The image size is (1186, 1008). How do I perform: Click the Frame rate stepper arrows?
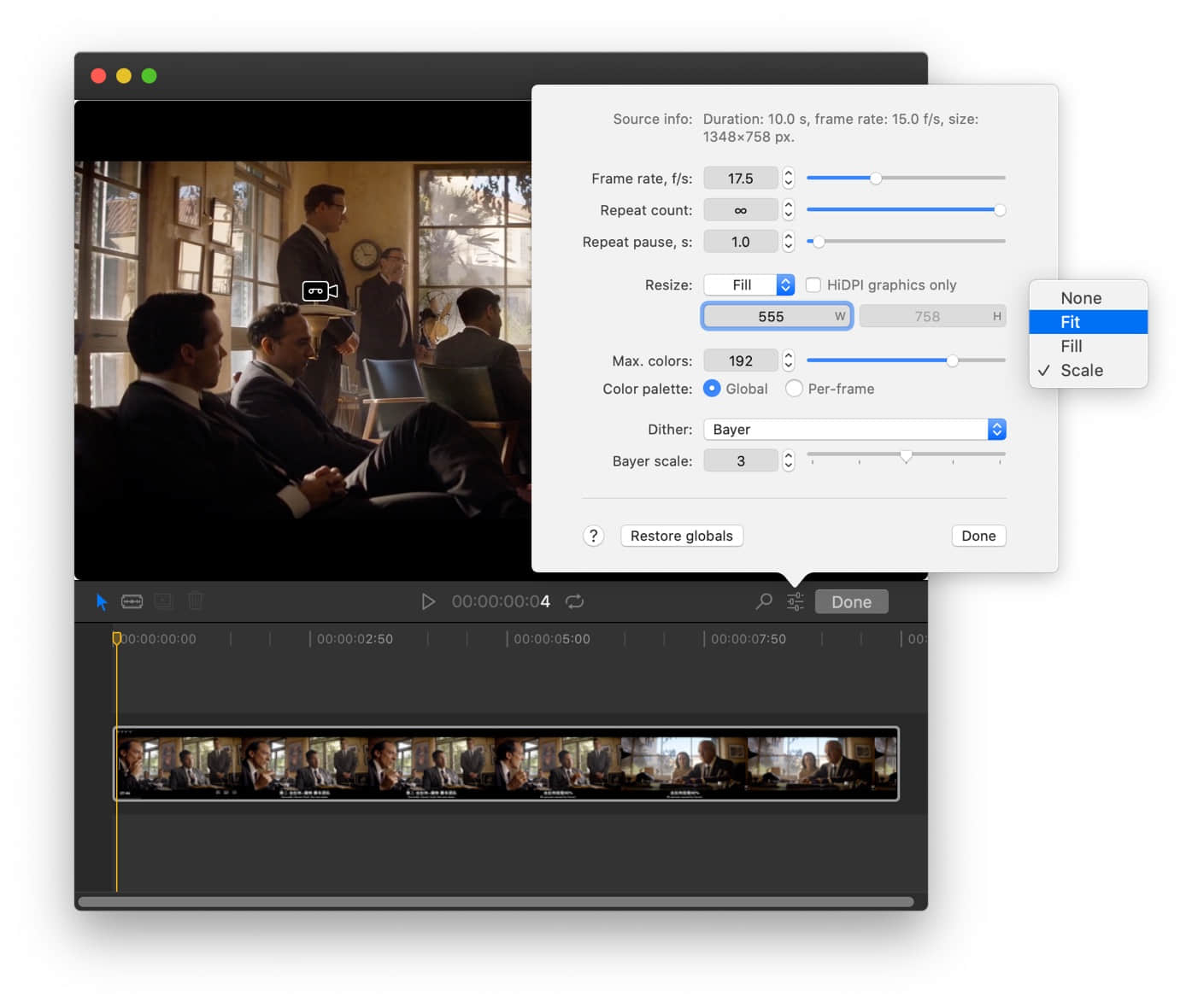pyautogui.click(x=789, y=178)
